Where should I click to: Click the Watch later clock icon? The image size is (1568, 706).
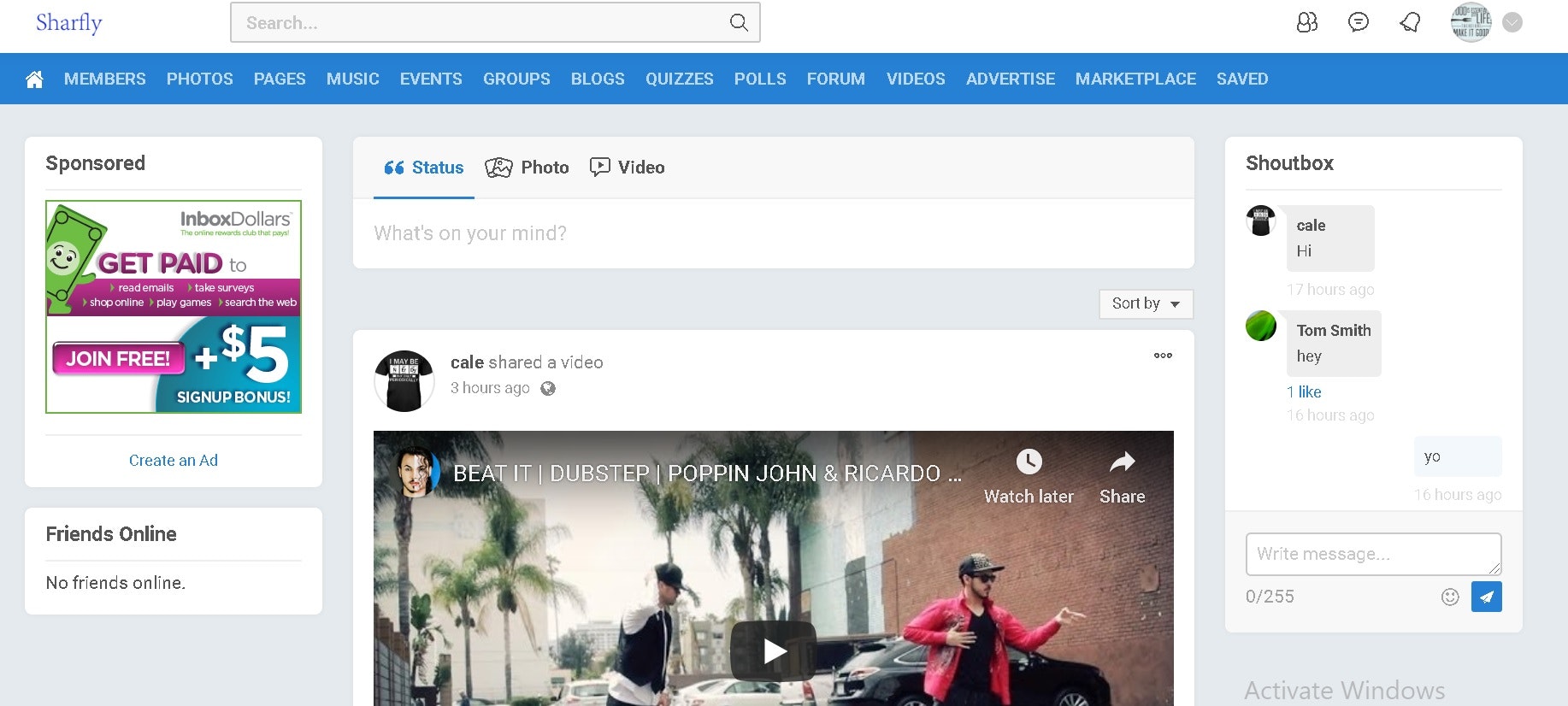pos(1029,462)
